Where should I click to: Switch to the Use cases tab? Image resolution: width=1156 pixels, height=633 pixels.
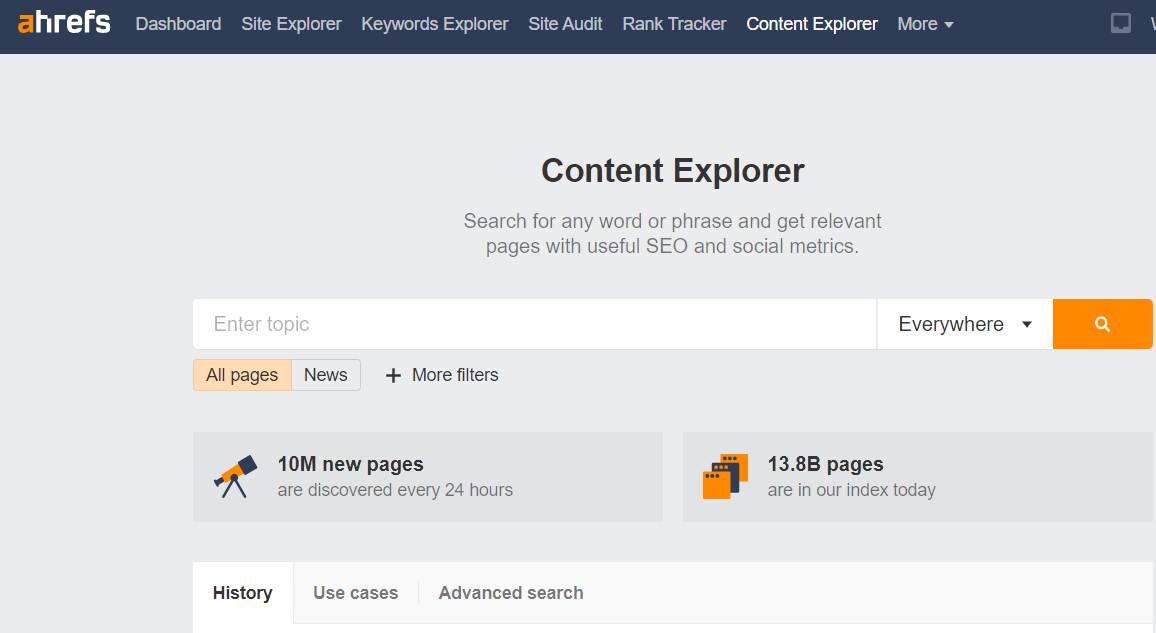pos(355,592)
